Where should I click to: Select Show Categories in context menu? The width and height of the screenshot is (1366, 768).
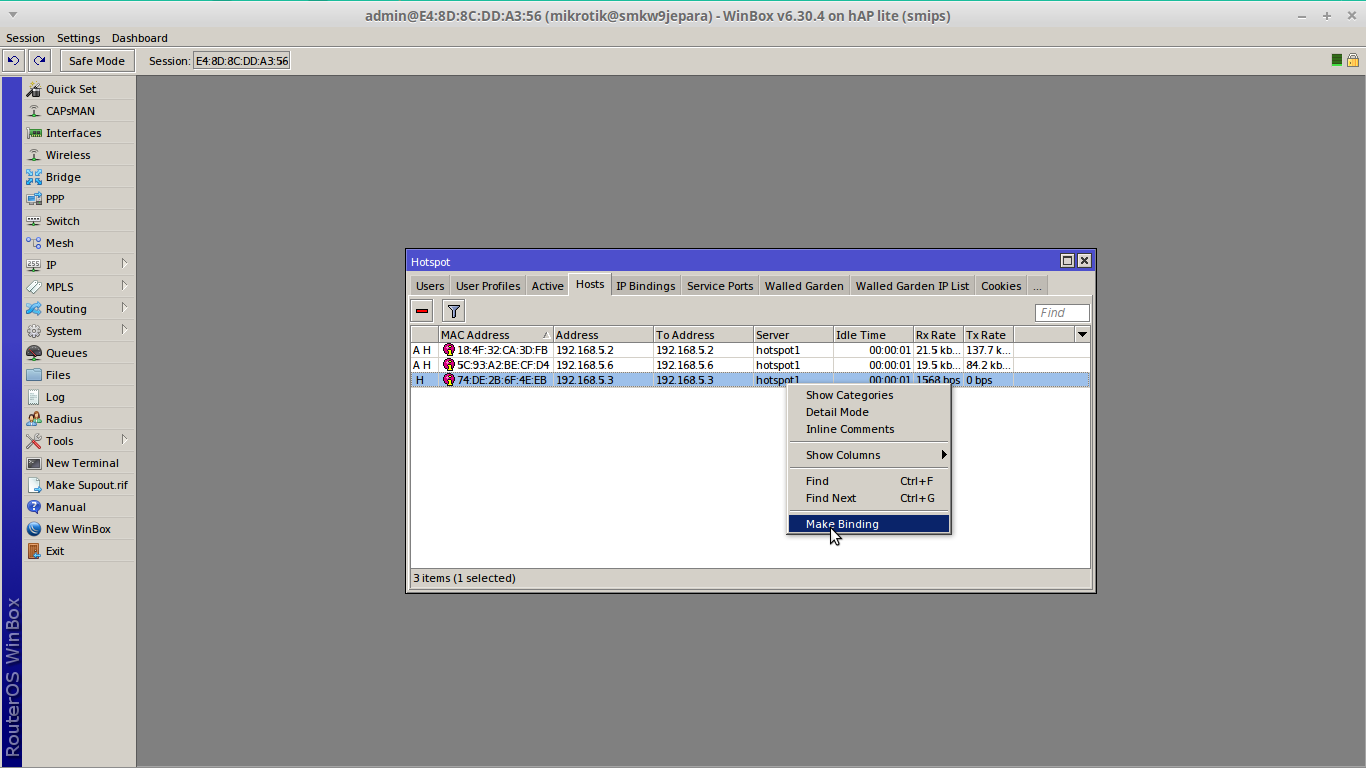(x=868, y=395)
